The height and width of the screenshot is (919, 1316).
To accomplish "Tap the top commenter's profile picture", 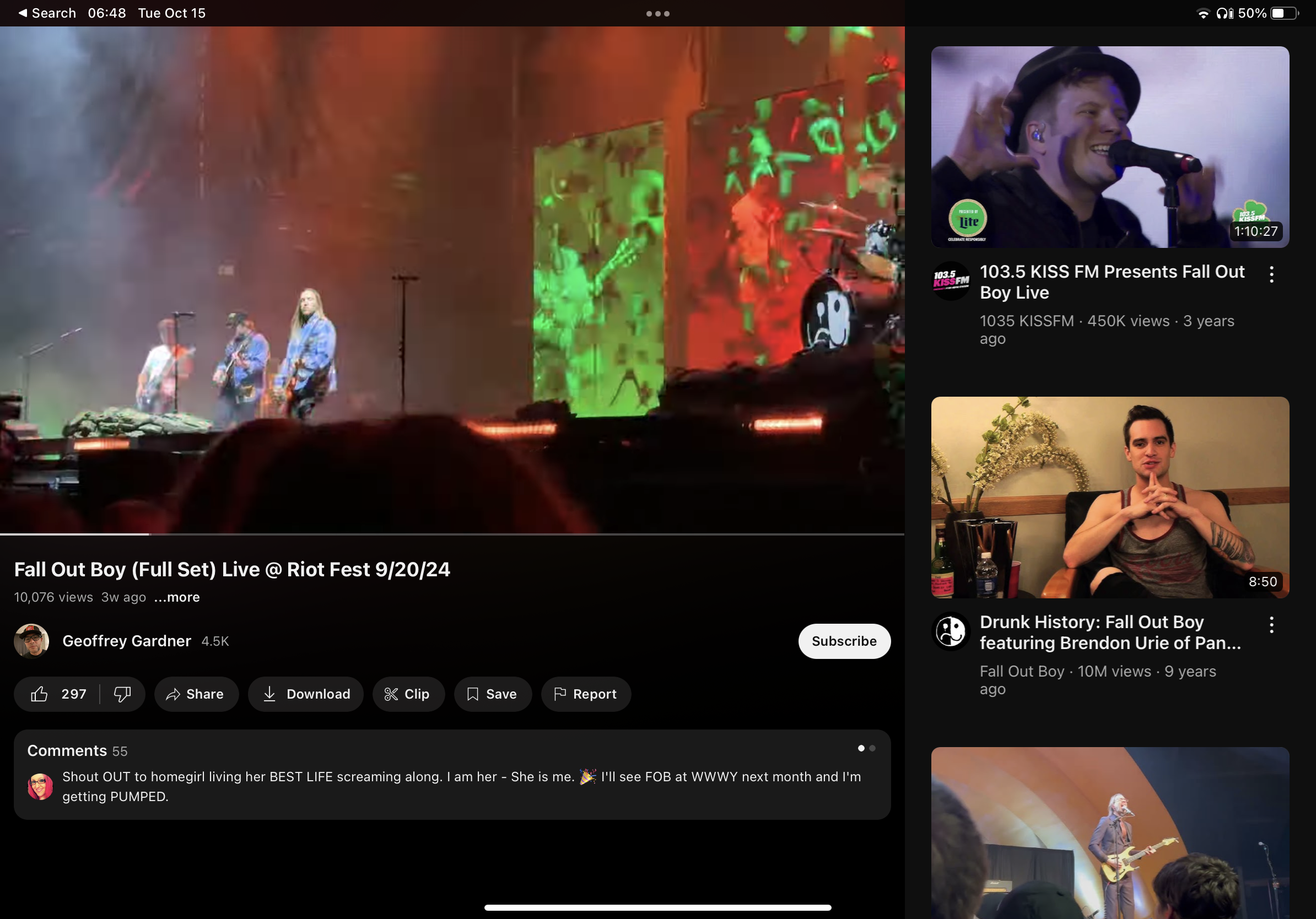I will [x=40, y=786].
